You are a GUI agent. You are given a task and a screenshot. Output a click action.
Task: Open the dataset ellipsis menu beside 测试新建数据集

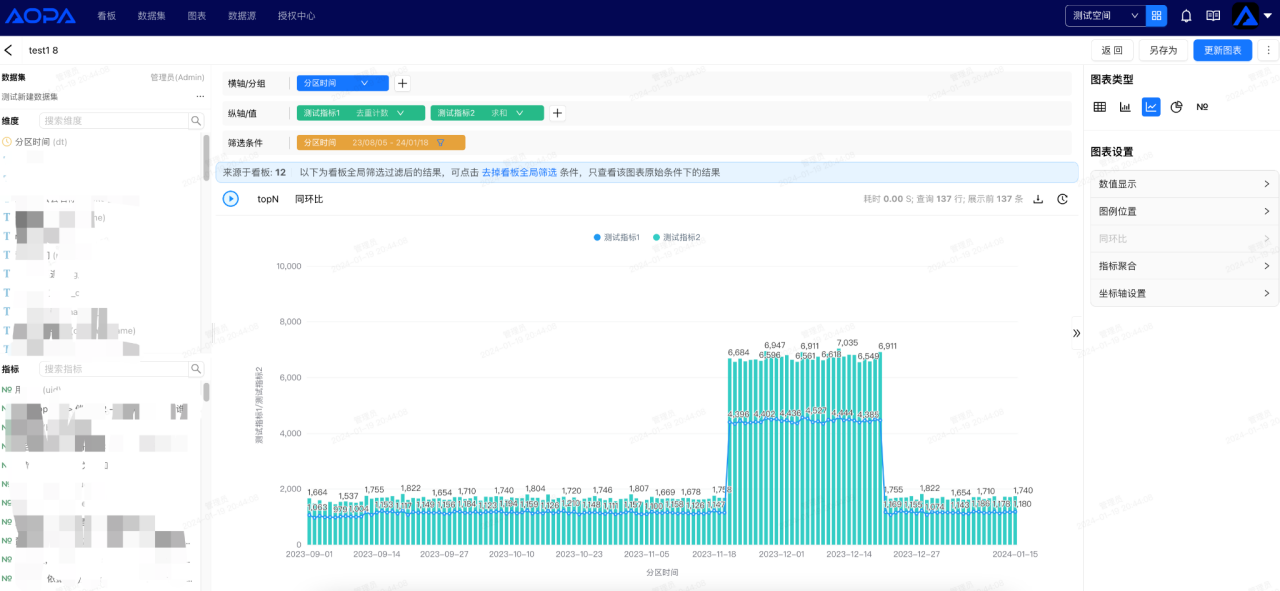click(200, 97)
